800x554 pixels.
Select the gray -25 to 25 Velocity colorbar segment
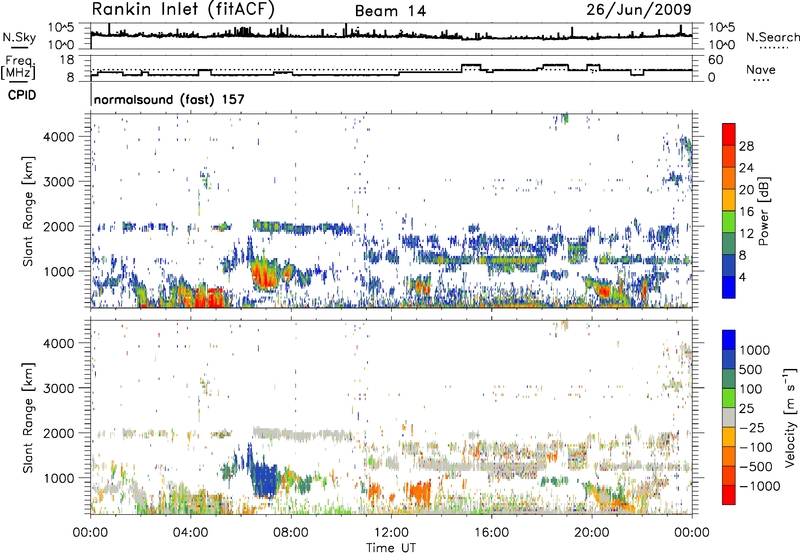729,417
